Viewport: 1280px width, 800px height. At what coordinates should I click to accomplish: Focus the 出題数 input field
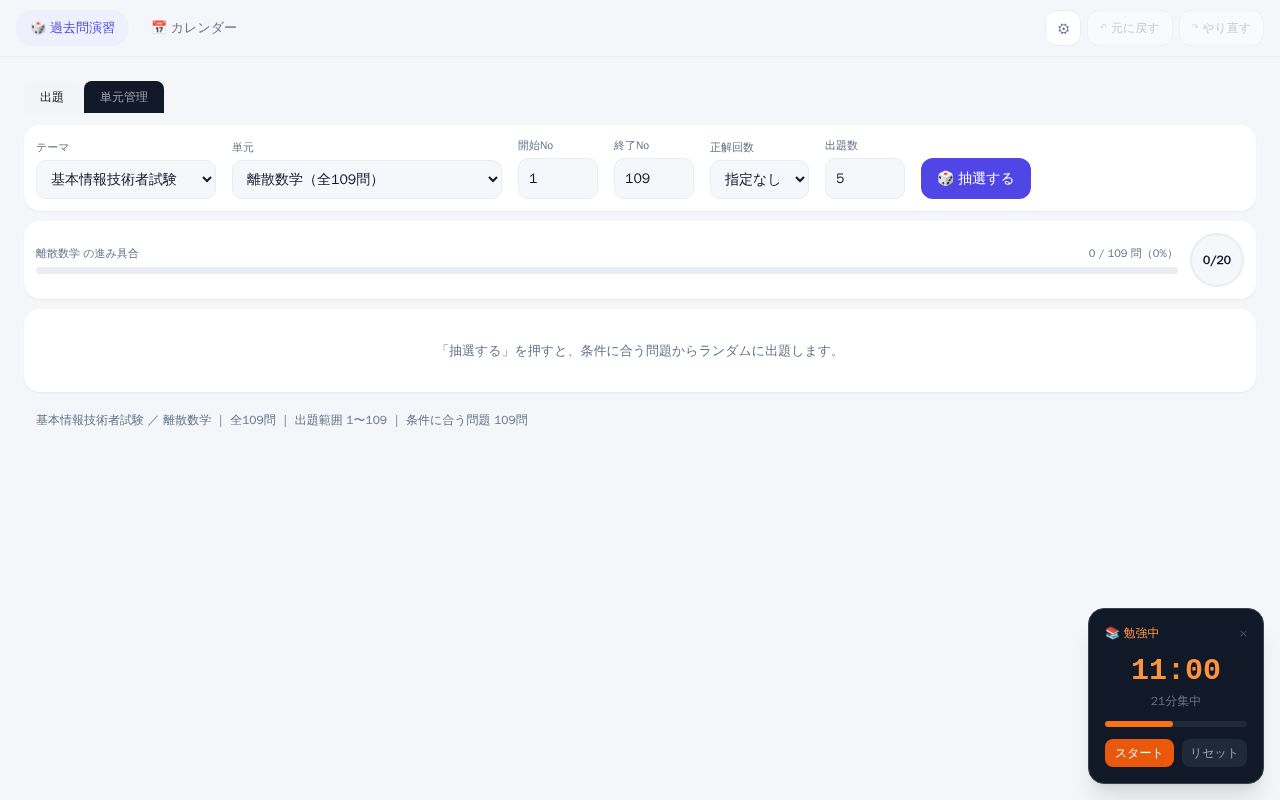pyautogui.click(x=865, y=178)
